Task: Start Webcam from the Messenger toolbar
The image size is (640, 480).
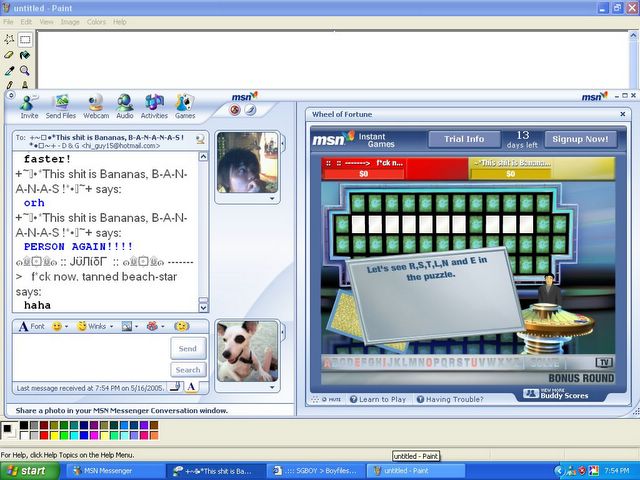Action: pos(96,107)
